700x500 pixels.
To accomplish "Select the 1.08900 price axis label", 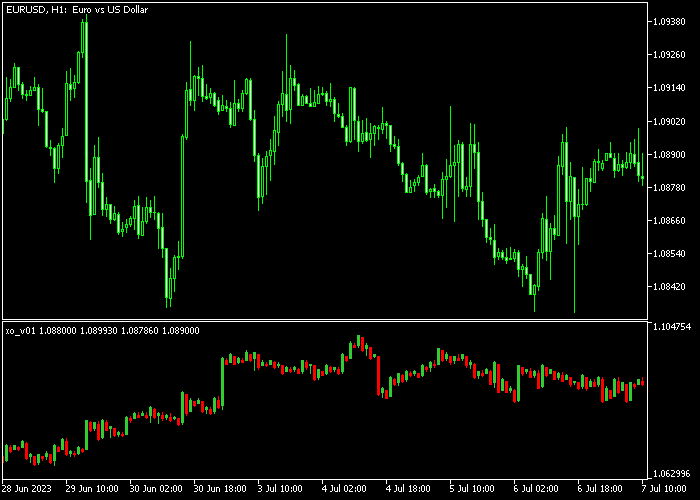I will tap(669, 154).
